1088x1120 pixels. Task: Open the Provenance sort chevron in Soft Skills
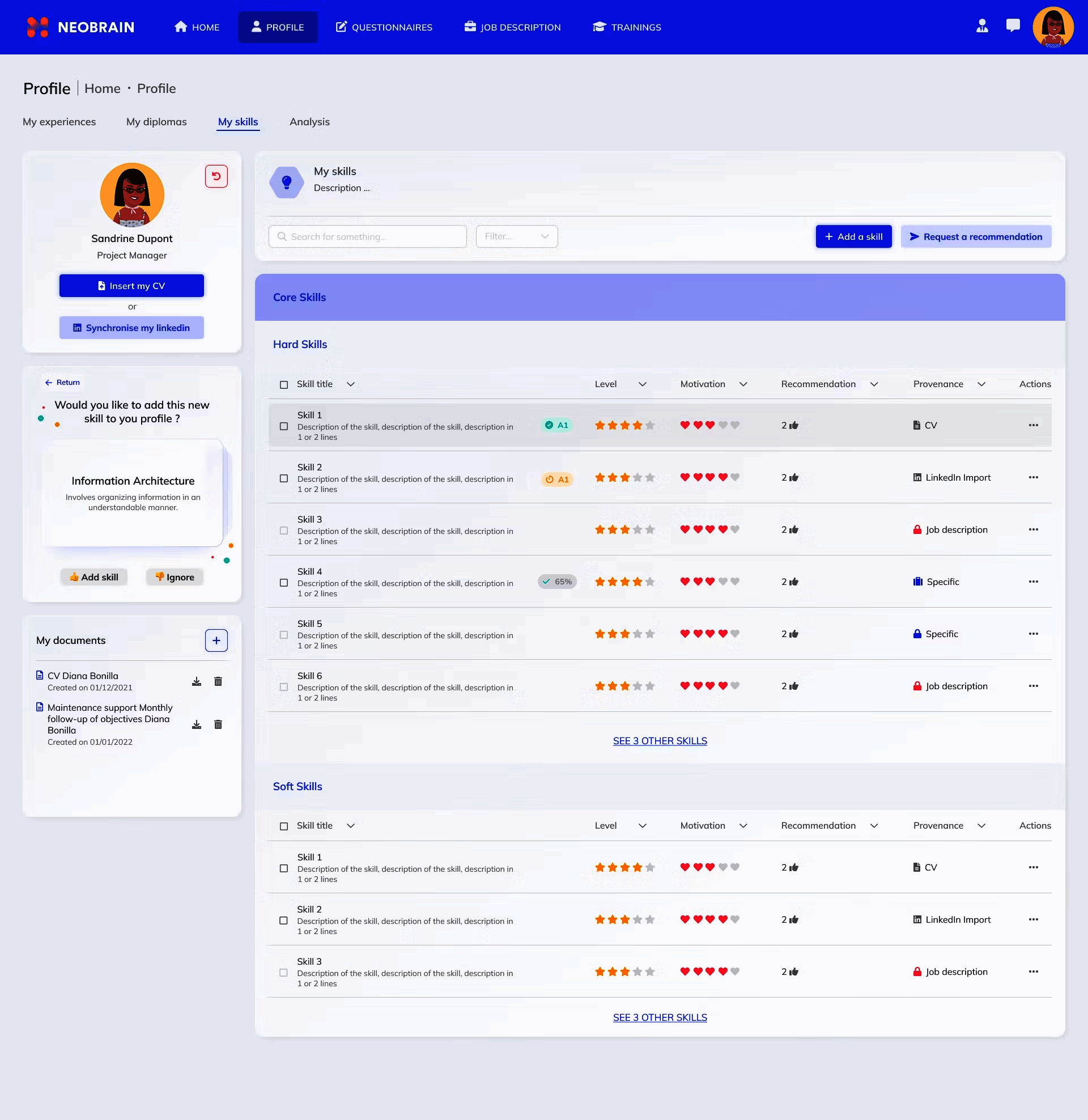coord(981,825)
